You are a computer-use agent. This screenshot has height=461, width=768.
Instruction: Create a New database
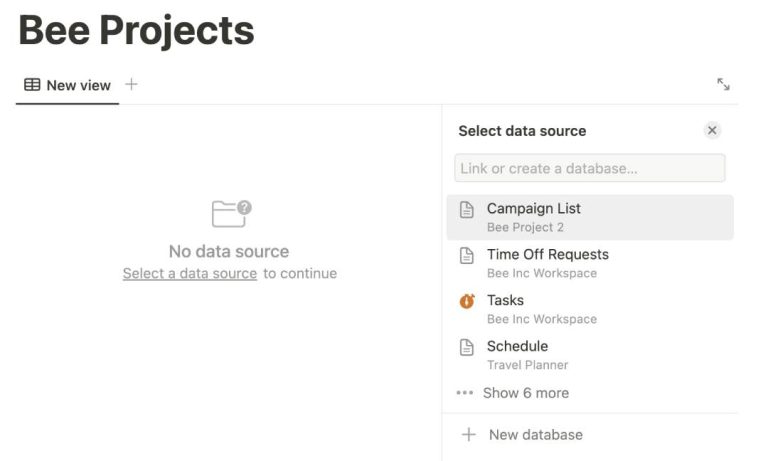pyautogui.click(x=535, y=435)
